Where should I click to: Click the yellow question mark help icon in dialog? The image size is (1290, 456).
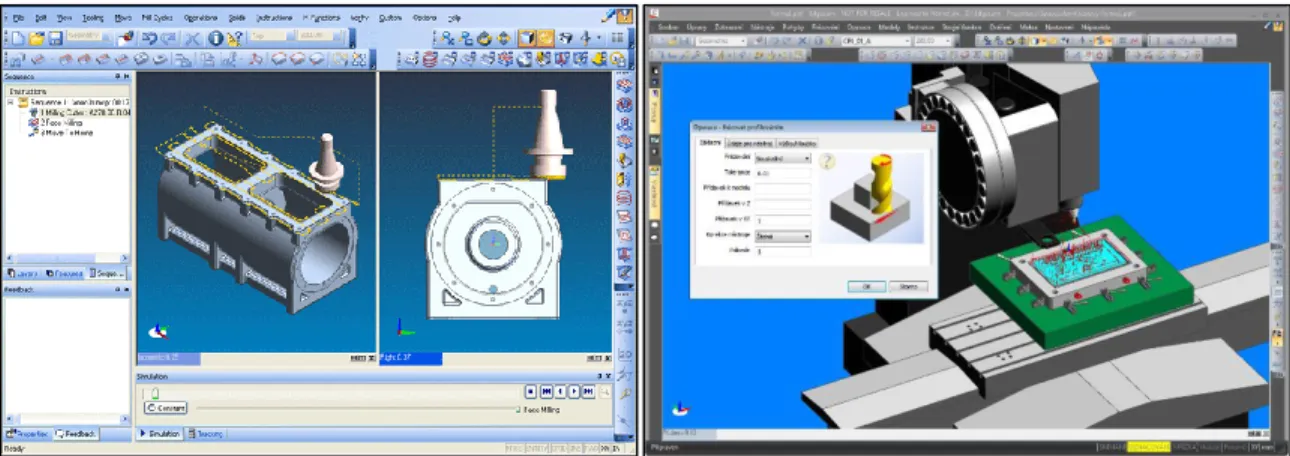pyautogui.click(x=826, y=160)
